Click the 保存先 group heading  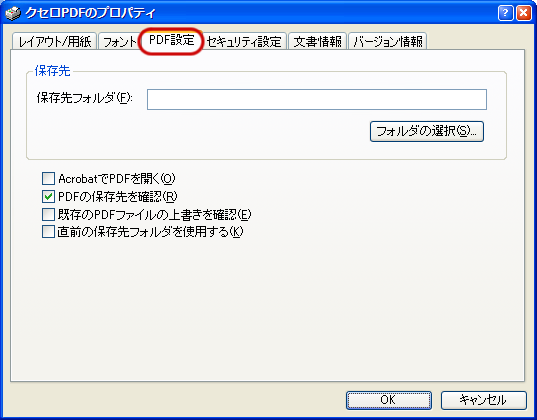coord(52,71)
